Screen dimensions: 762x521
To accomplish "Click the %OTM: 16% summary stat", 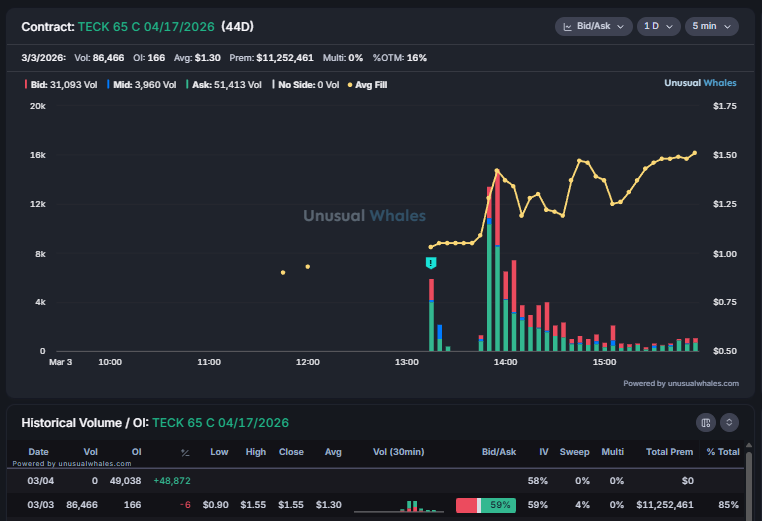I will [x=399, y=58].
